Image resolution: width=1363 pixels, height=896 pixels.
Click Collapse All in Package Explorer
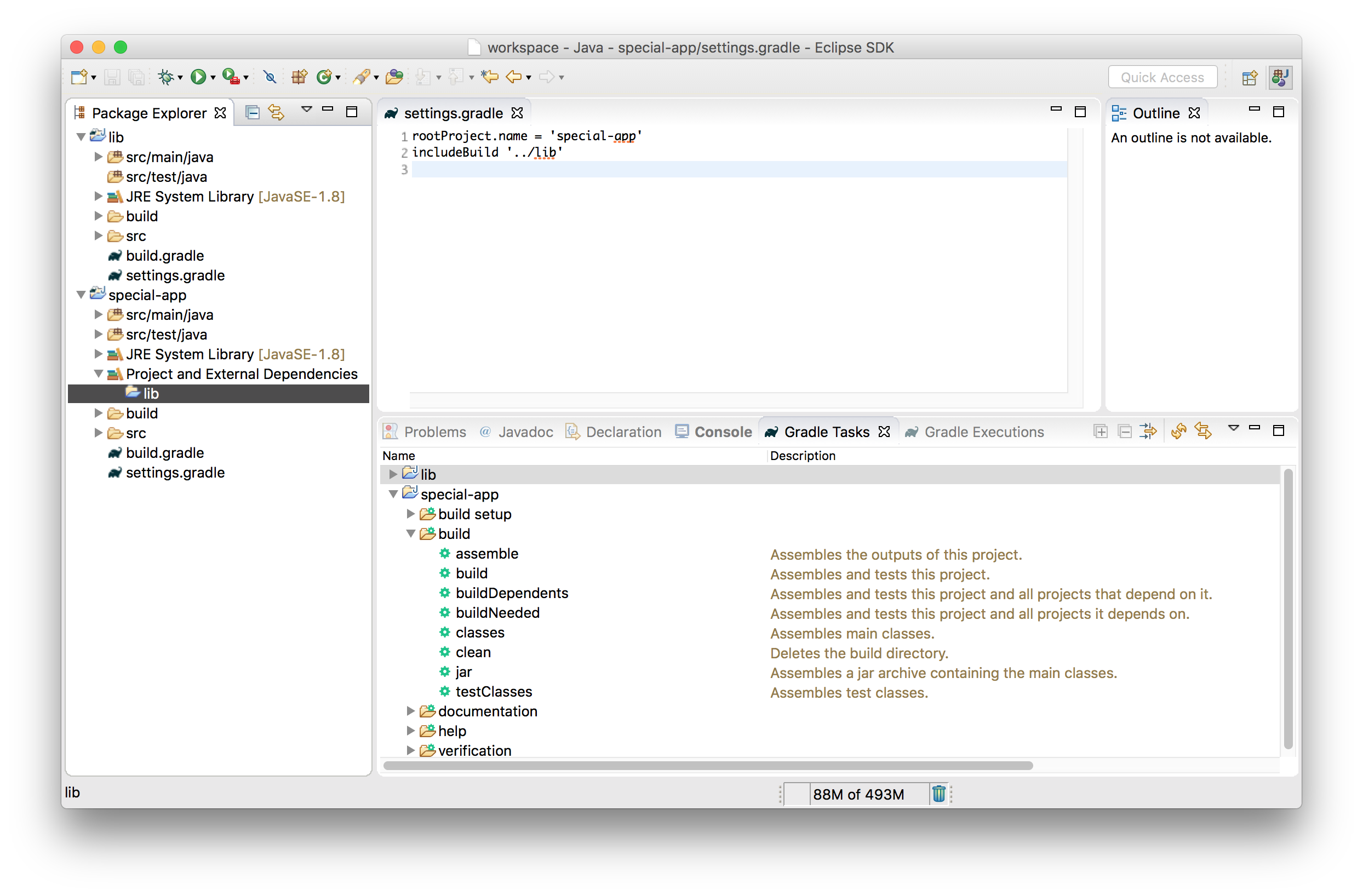(x=253, y=113)
